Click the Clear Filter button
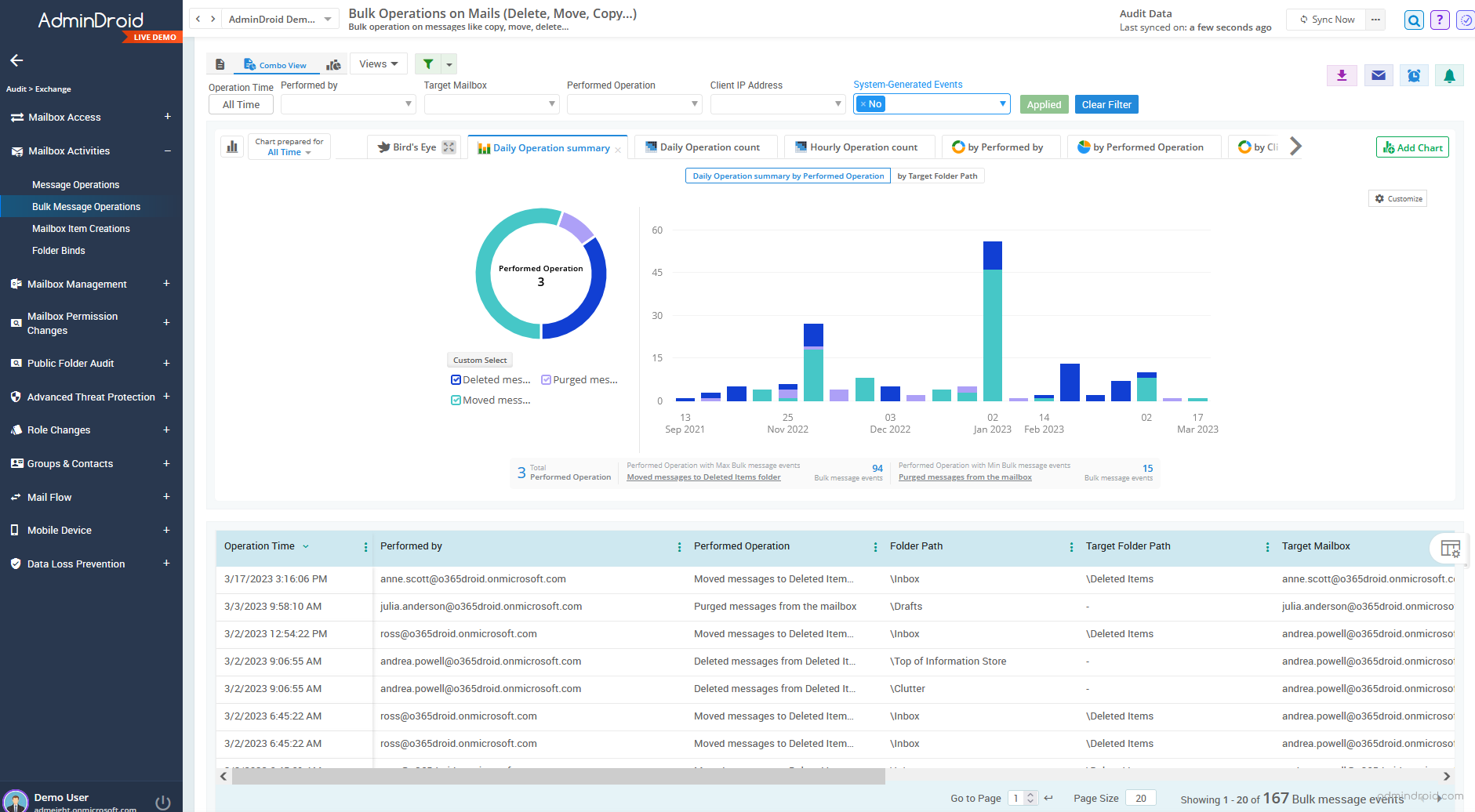The width and height of the screenshot is (1475, 812). coord(1106,103)
